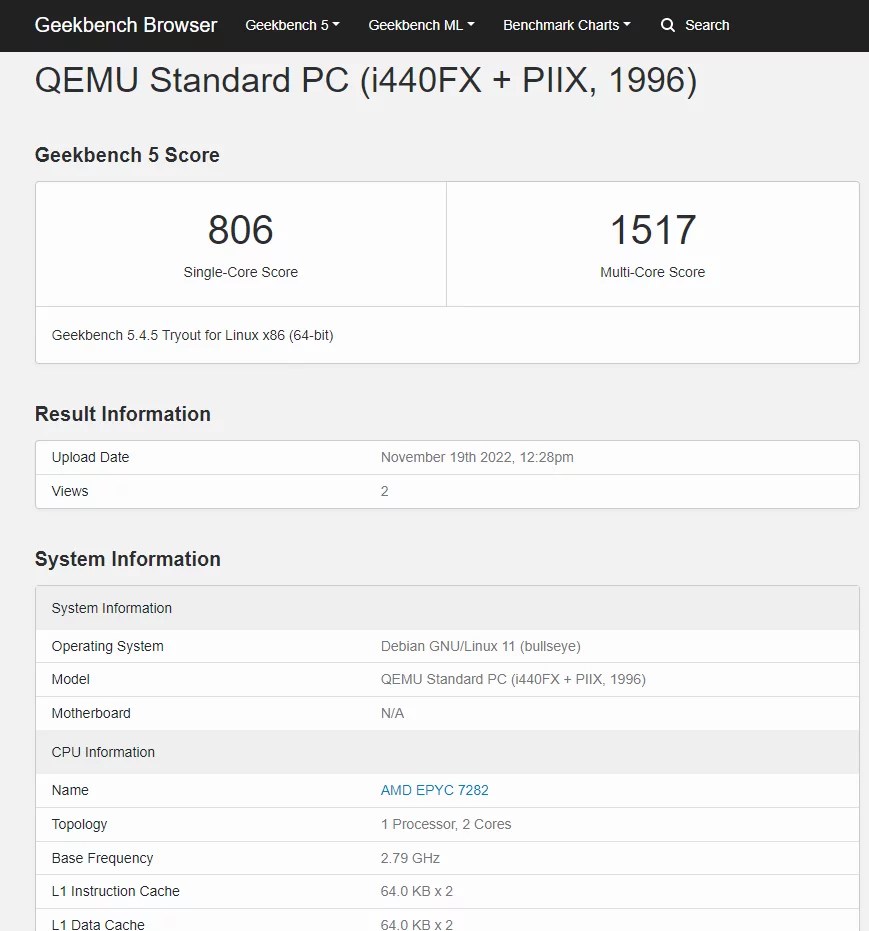
Task: Click the Base Frequency 2.79 GHz value
Action: click(410, 858)
